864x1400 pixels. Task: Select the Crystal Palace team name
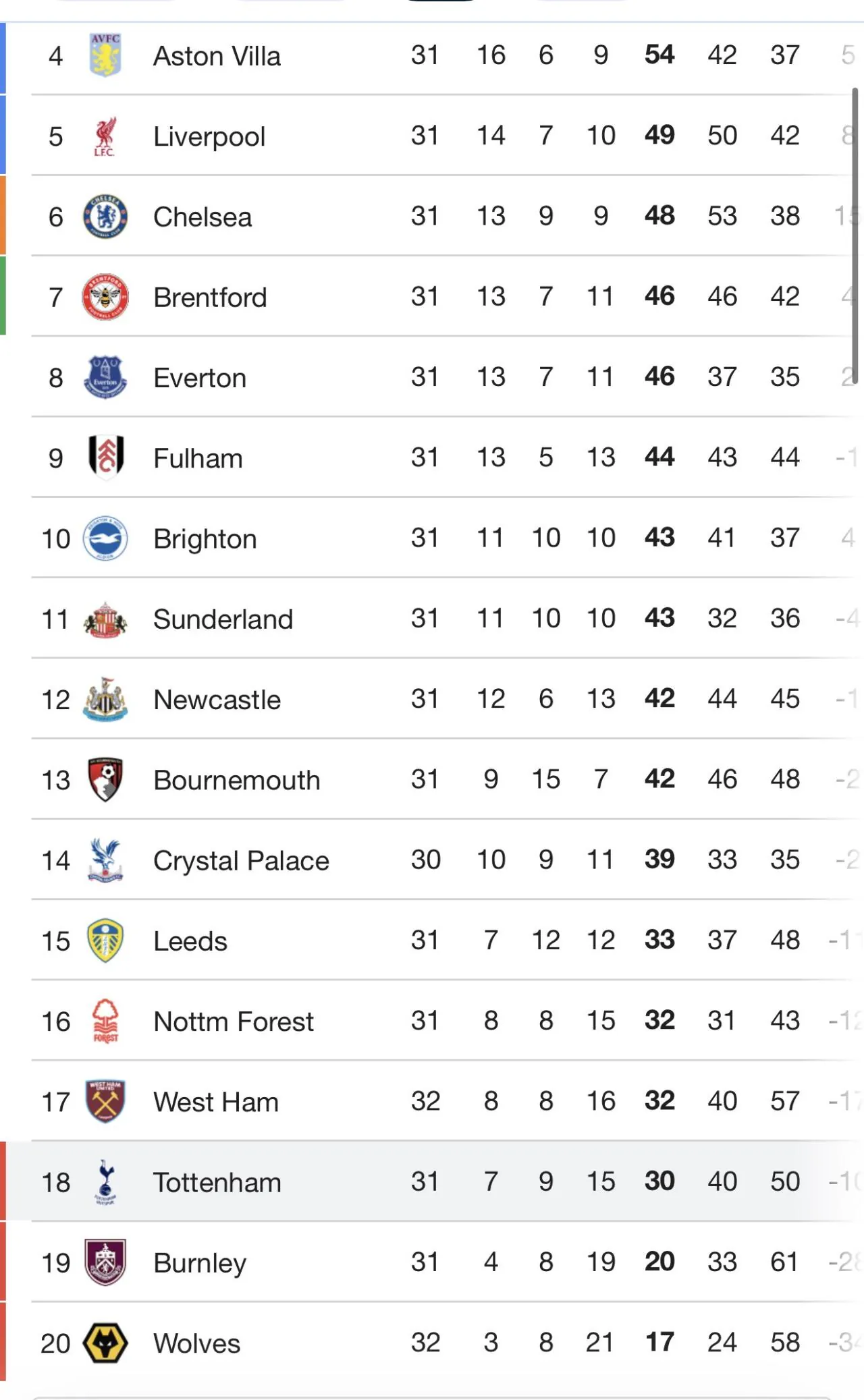[241, 860]
